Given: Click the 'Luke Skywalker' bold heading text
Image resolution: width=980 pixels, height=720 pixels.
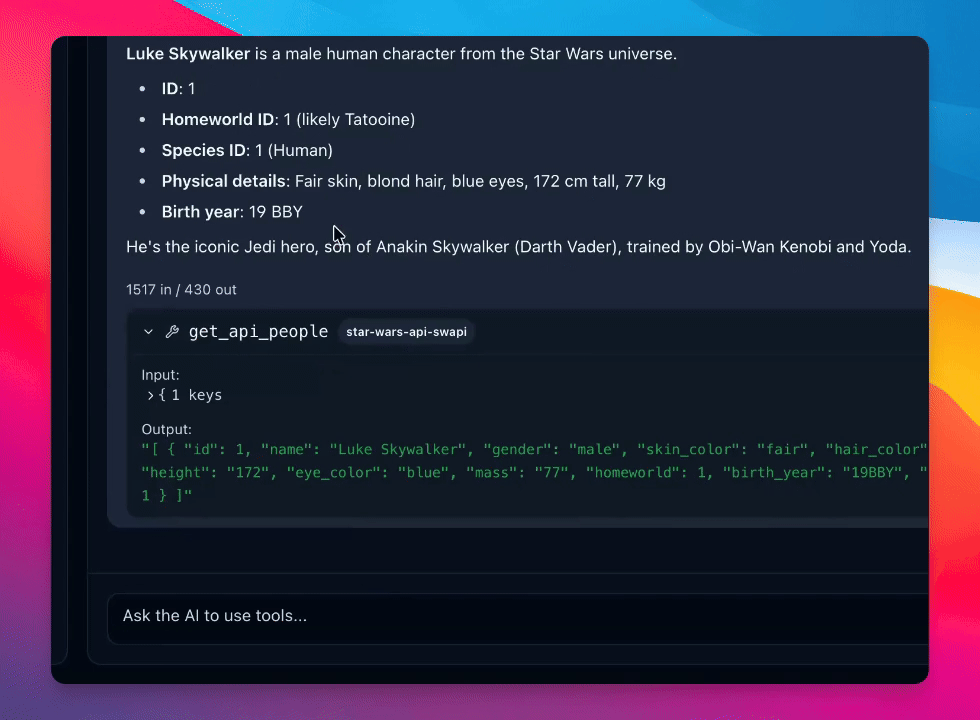Looking at the screenshot, I should (188, 54).
